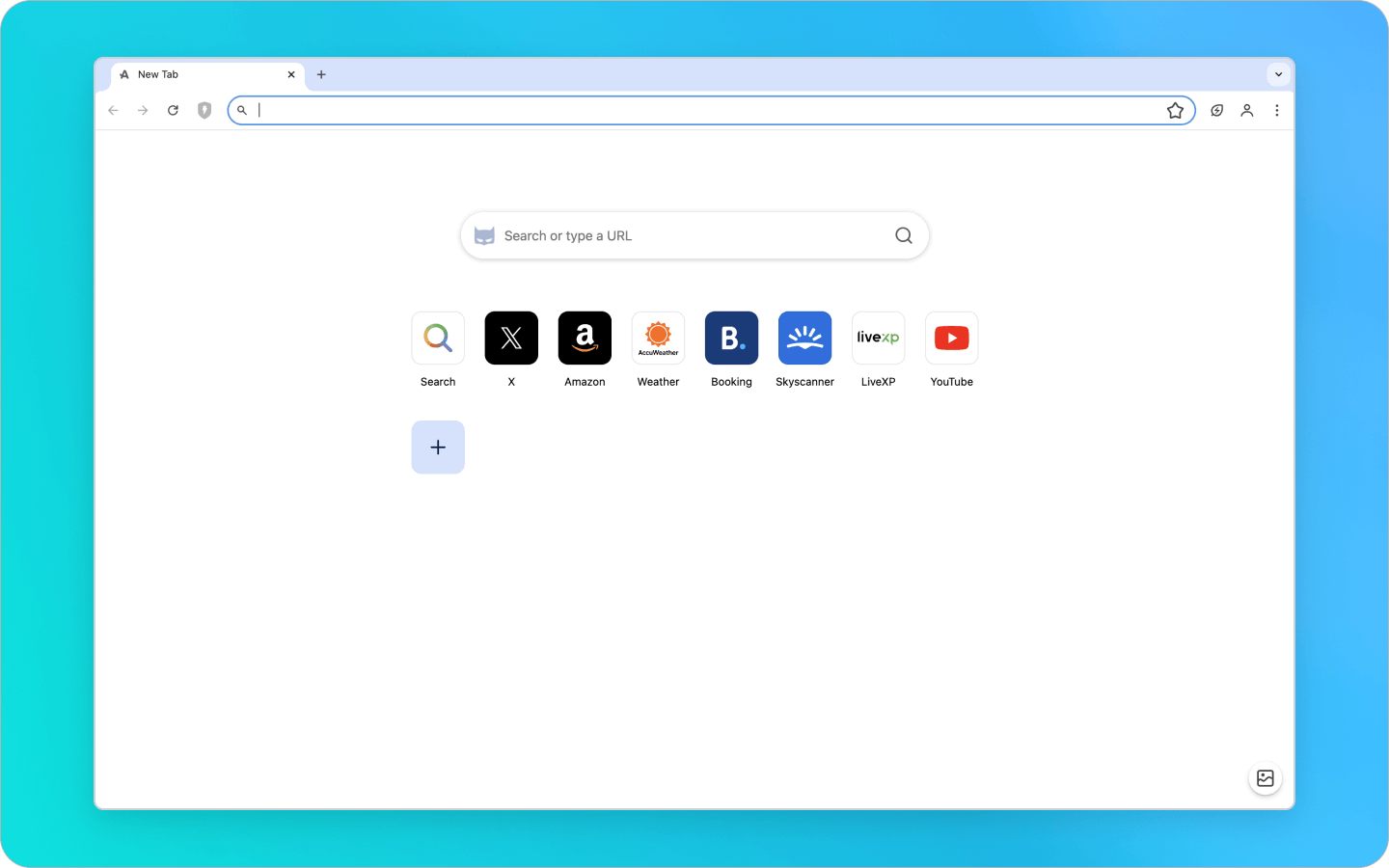Open the LiveXP shortcut
This screenshot has width=1389, height=868.
click(x=878, y=338)
